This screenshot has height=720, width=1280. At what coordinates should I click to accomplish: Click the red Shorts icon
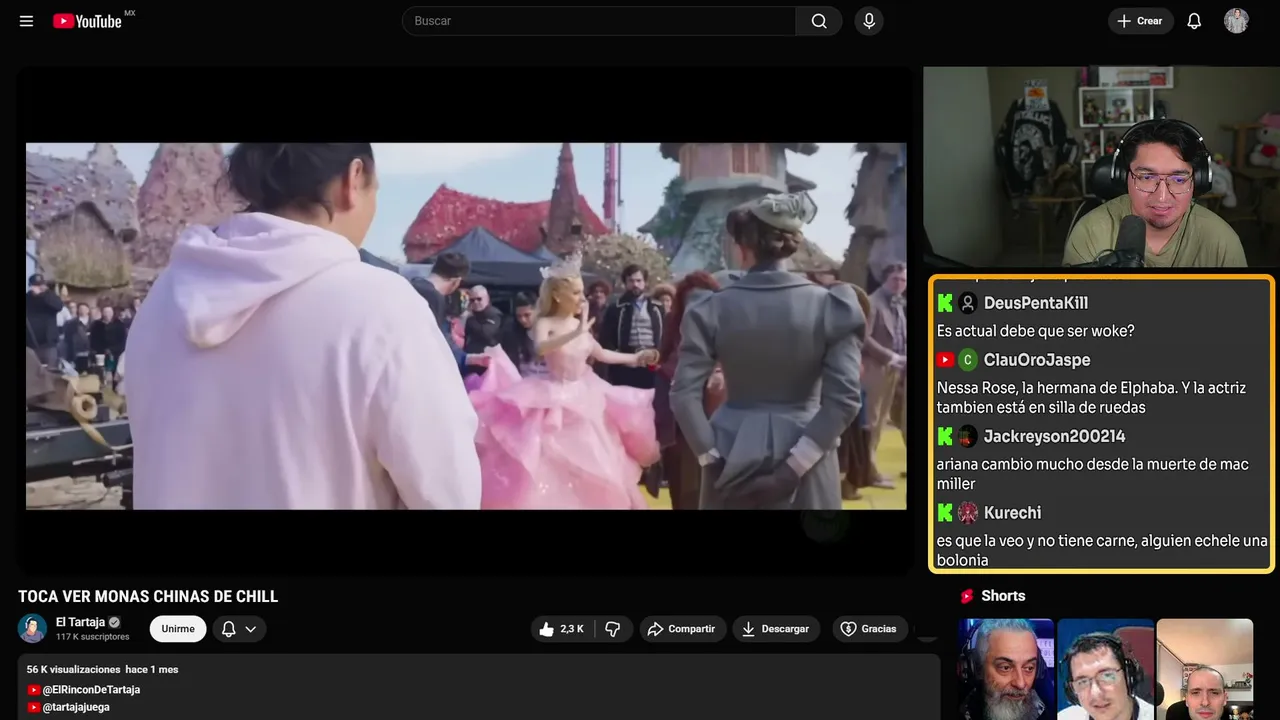coord(967,596)
